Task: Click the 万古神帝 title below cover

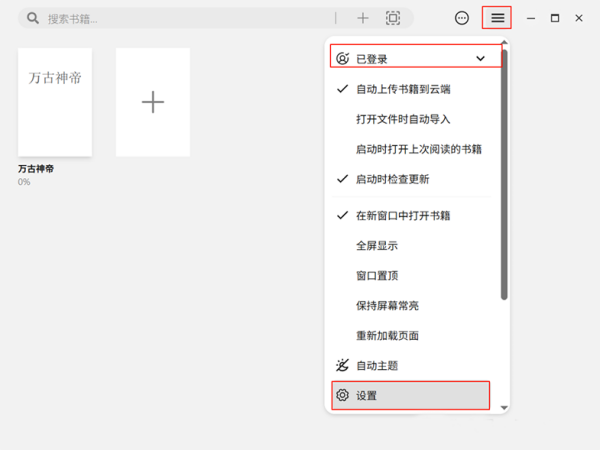Action: point(36,169)
